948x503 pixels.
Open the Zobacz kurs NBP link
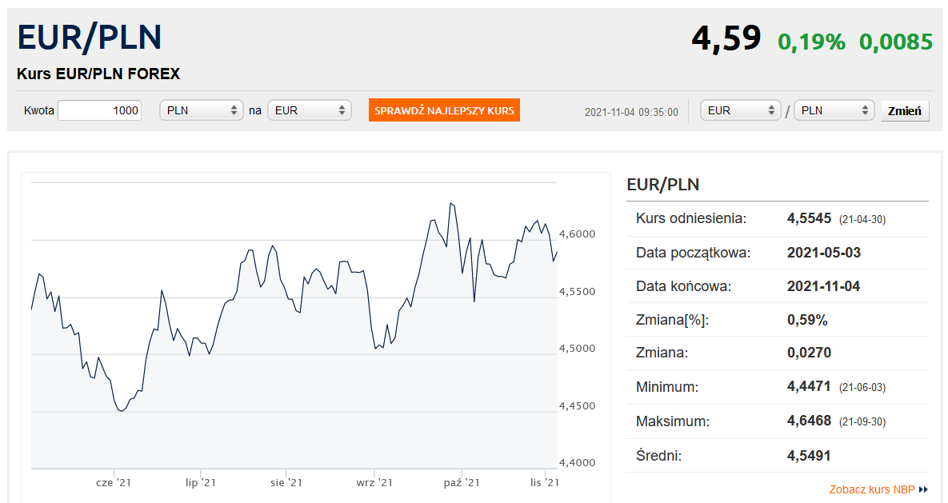coord(872,489)
